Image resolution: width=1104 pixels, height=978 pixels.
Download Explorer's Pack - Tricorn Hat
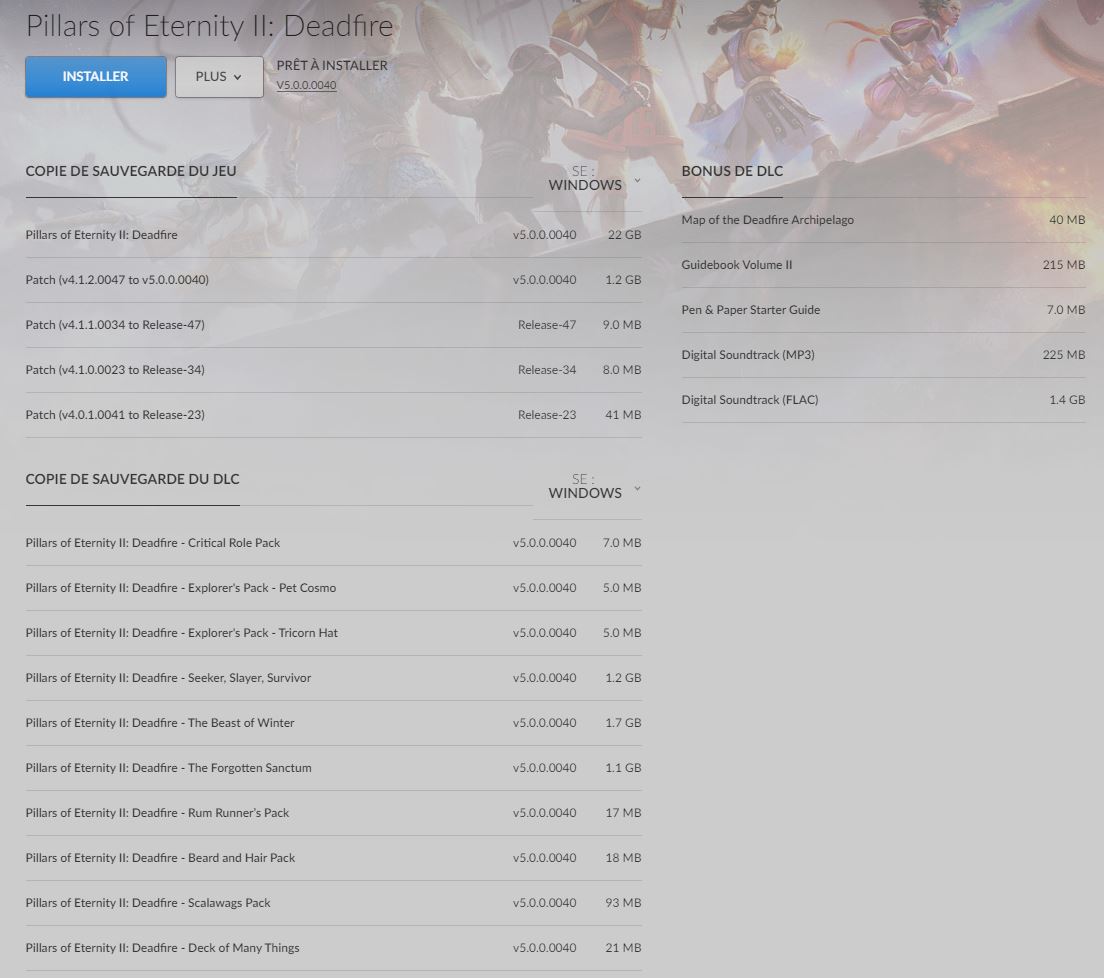click(x=333, y=633)
